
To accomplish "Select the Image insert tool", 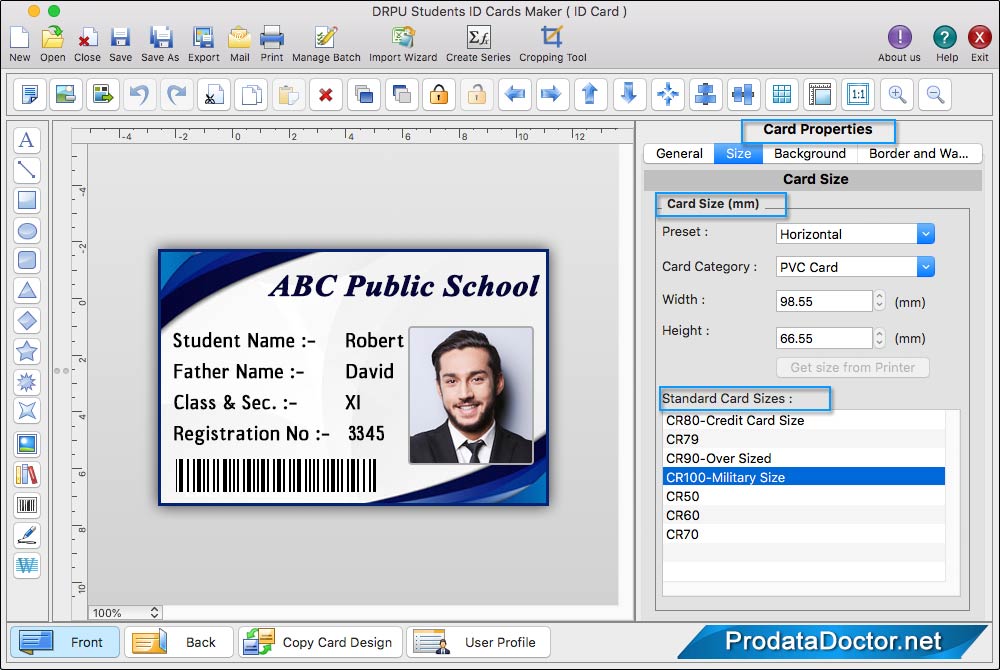I will [x=27, y=444].
